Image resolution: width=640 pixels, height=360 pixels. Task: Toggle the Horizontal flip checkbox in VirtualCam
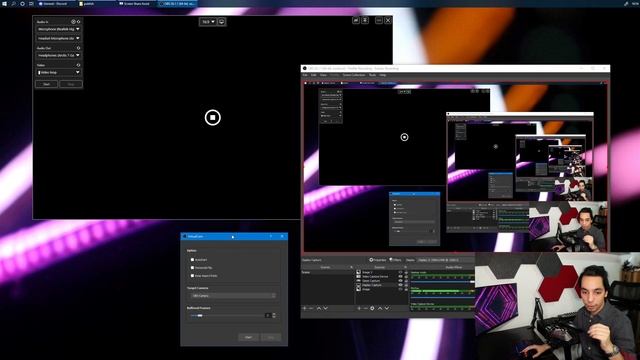click(192, 268)
